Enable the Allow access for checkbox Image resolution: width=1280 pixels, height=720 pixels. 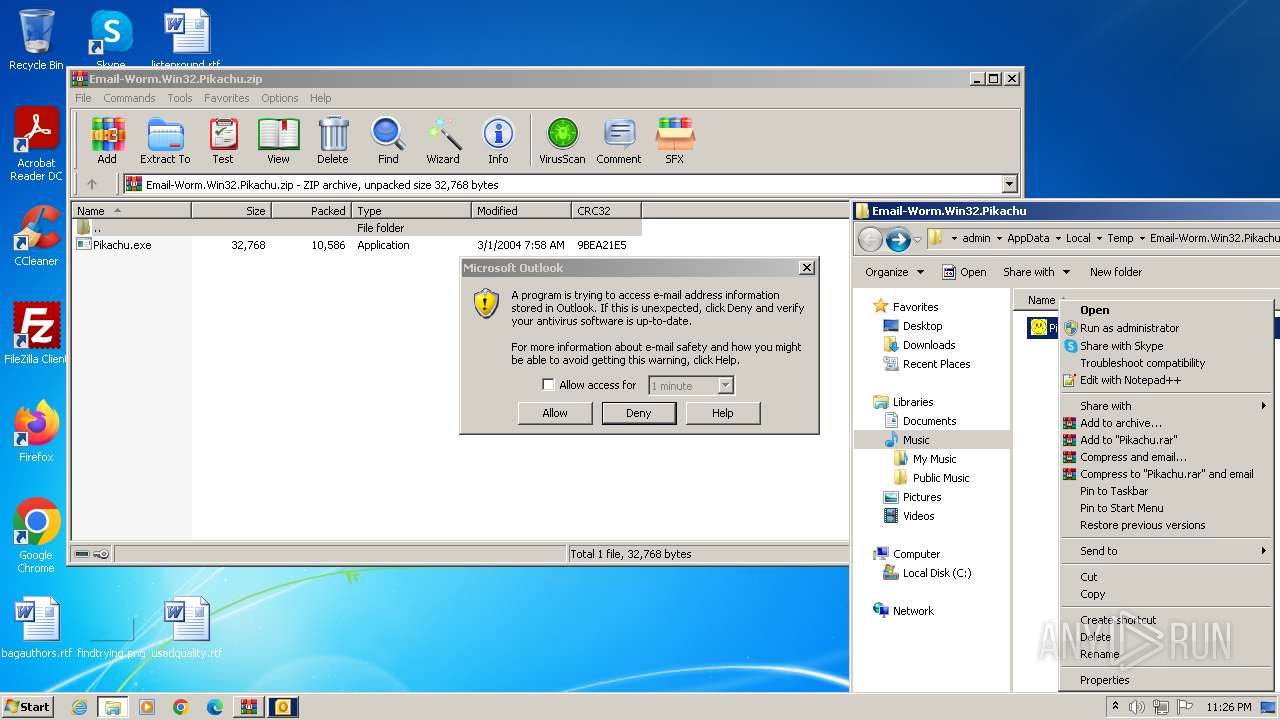pos(548,385)
